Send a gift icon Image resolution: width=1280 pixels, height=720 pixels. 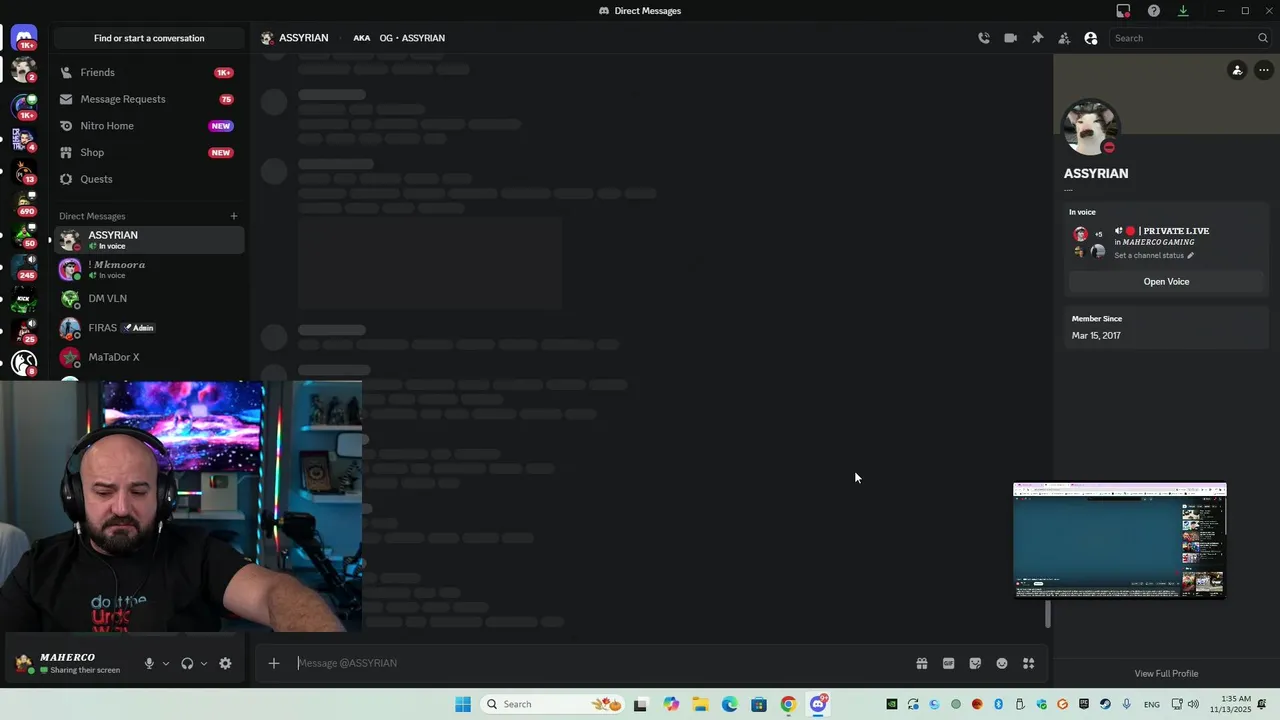922,663
